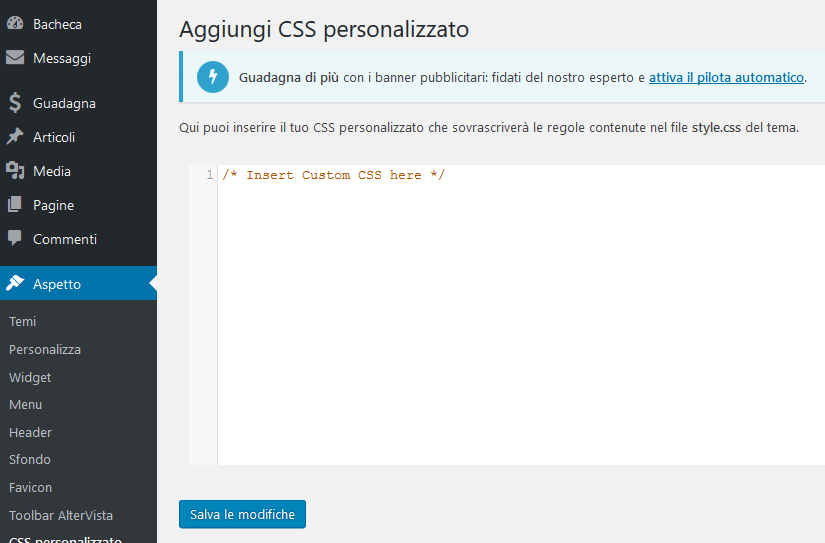Click the Commenti speech bubble icon
825x543 pixels.
click(15, 239)
